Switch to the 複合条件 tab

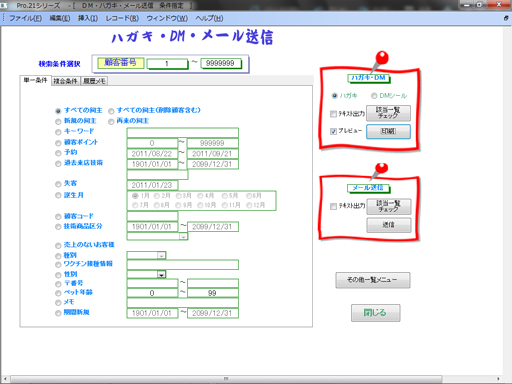65,81
